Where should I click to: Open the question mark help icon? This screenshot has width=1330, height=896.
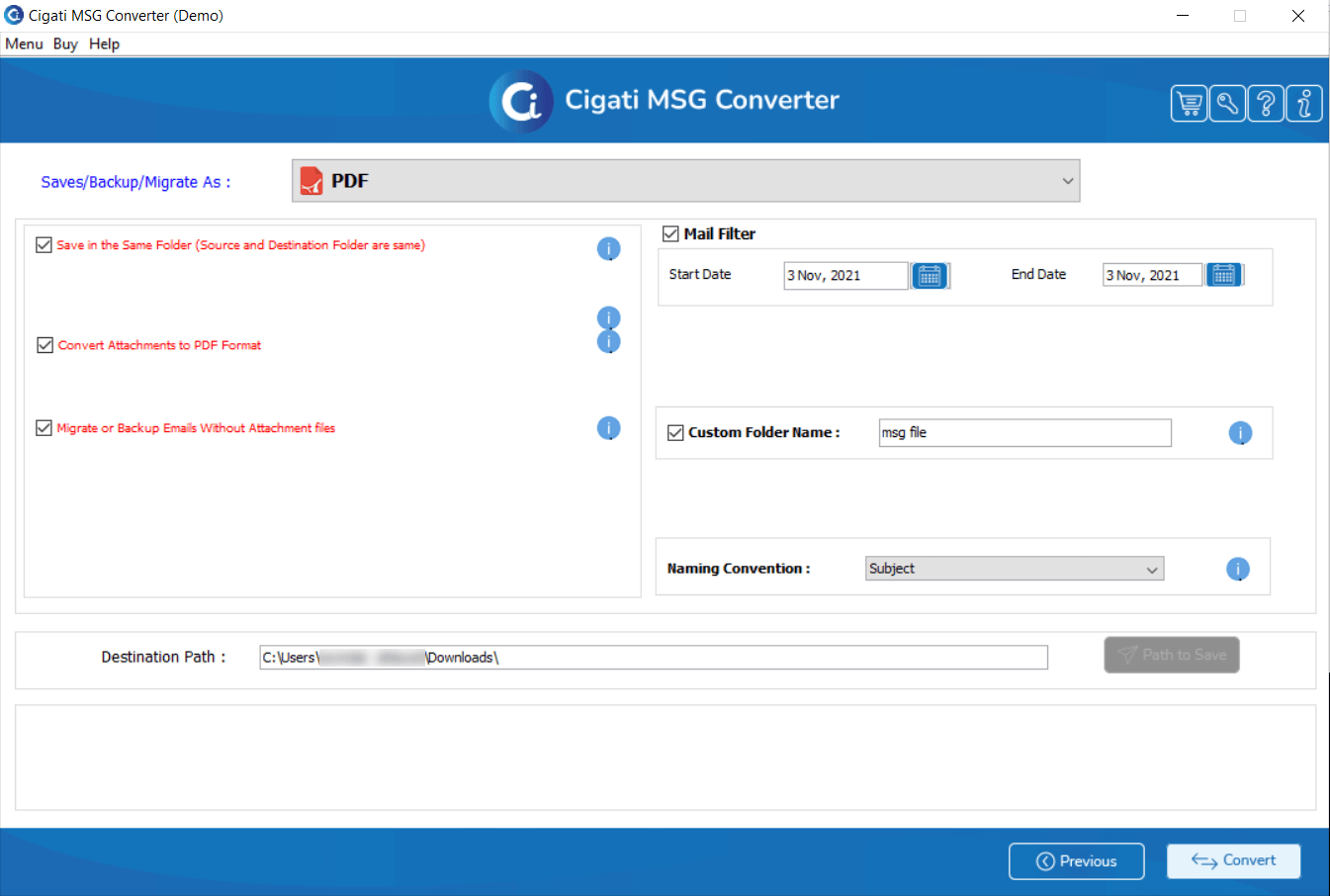pos(1266,103)
